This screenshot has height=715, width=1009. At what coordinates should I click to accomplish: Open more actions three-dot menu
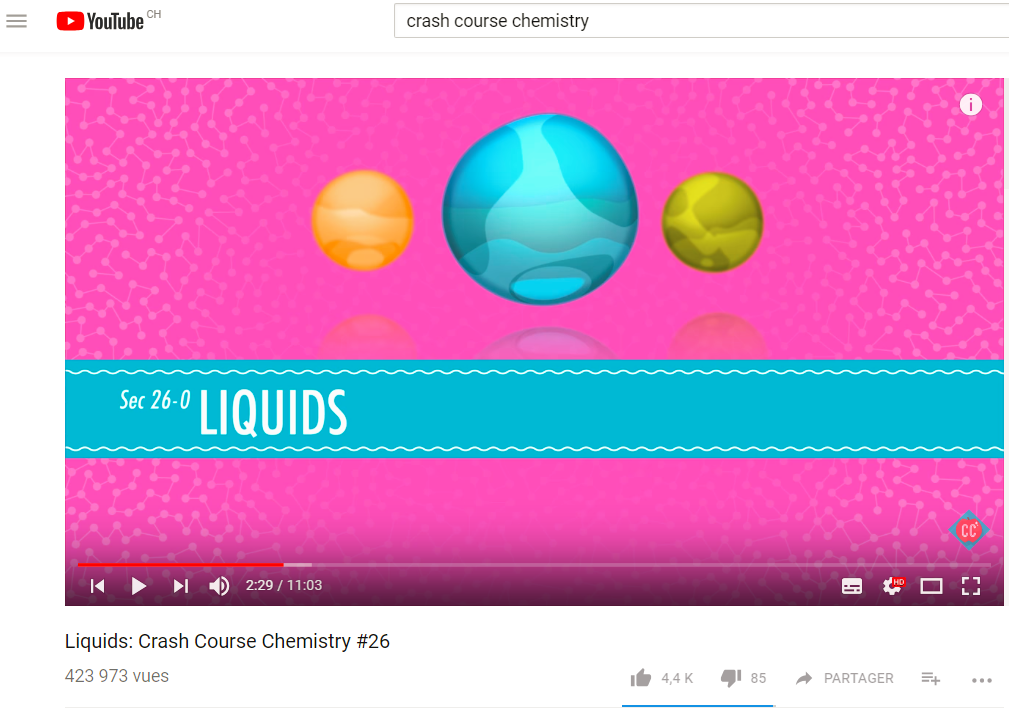[981, 680]
